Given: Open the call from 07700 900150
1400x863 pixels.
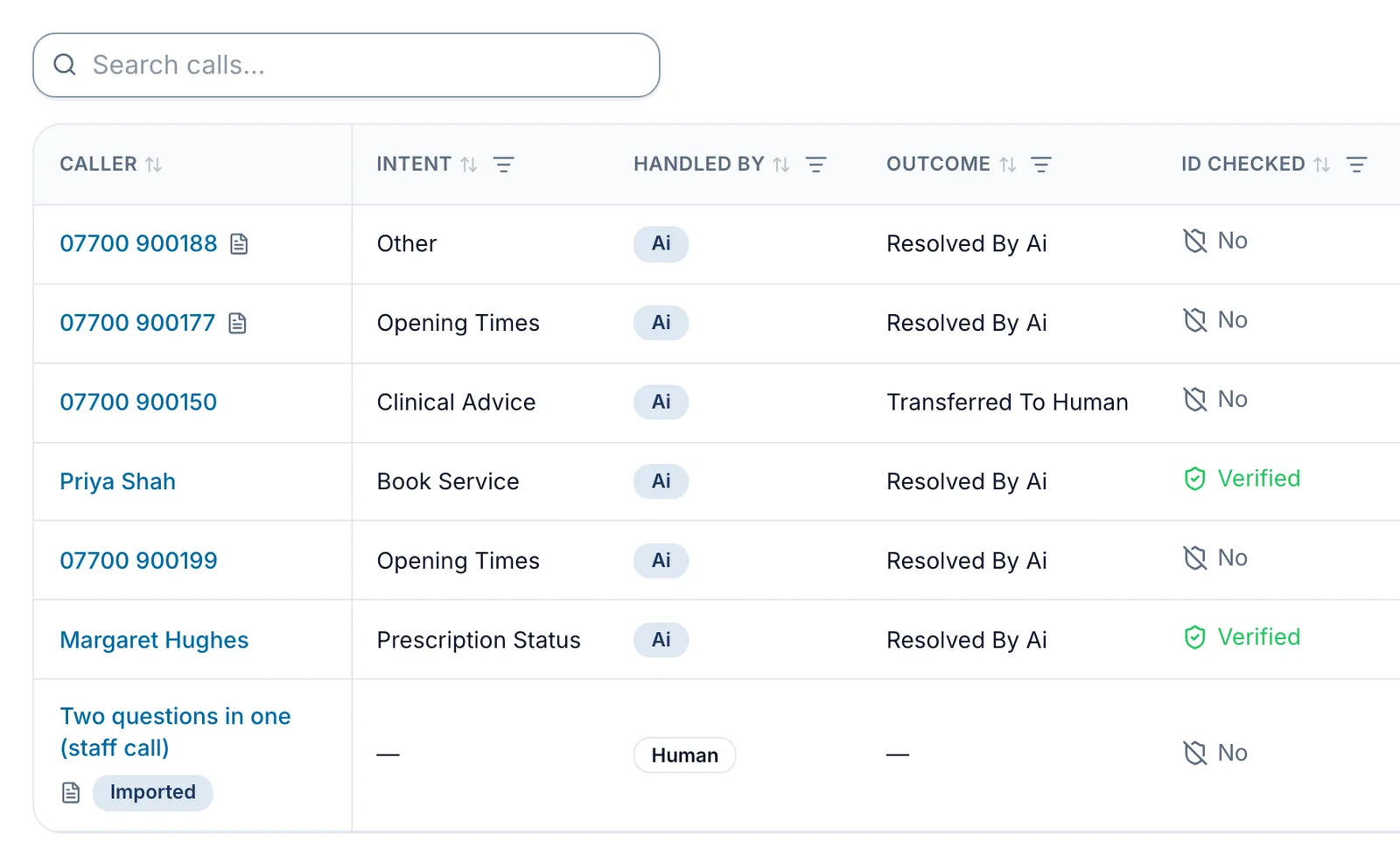Looking at the screenshot, I should tap(138, 402).
